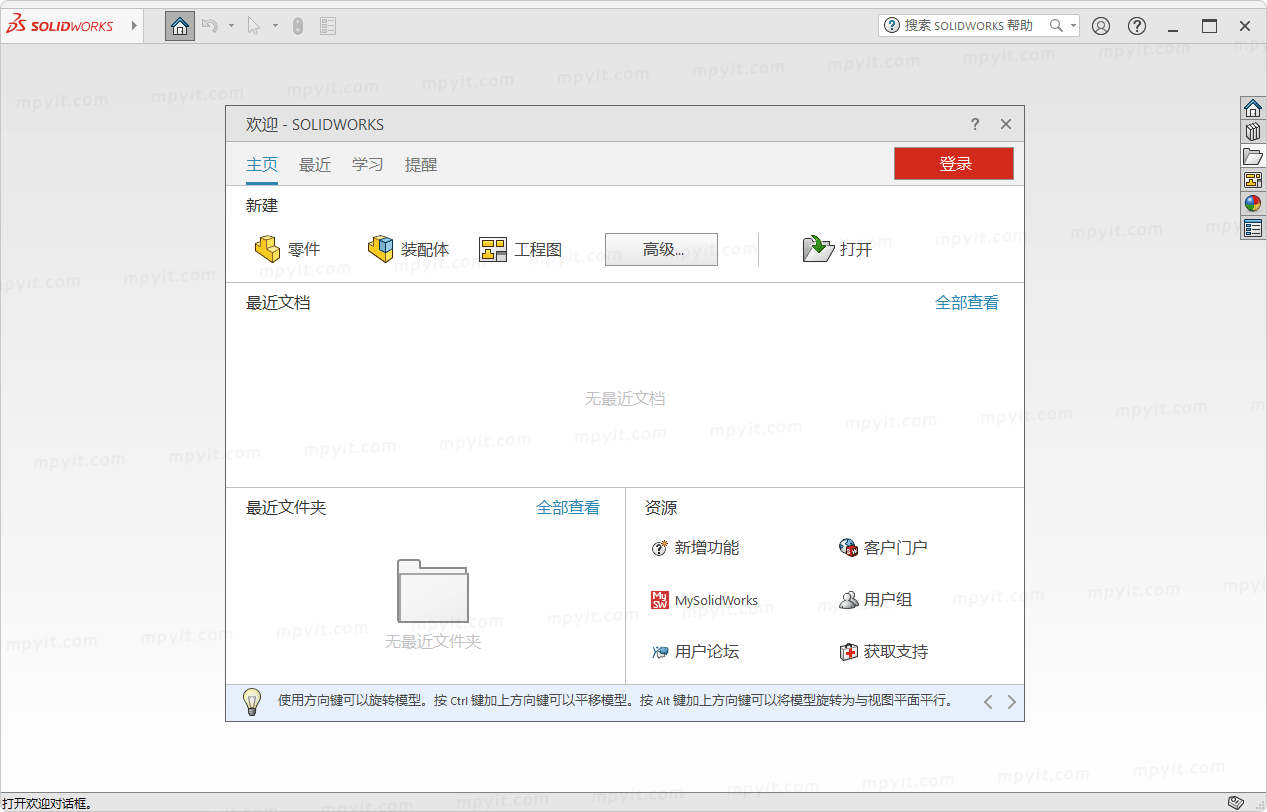Click the magnifier search icon

(x=1056, y=26)
